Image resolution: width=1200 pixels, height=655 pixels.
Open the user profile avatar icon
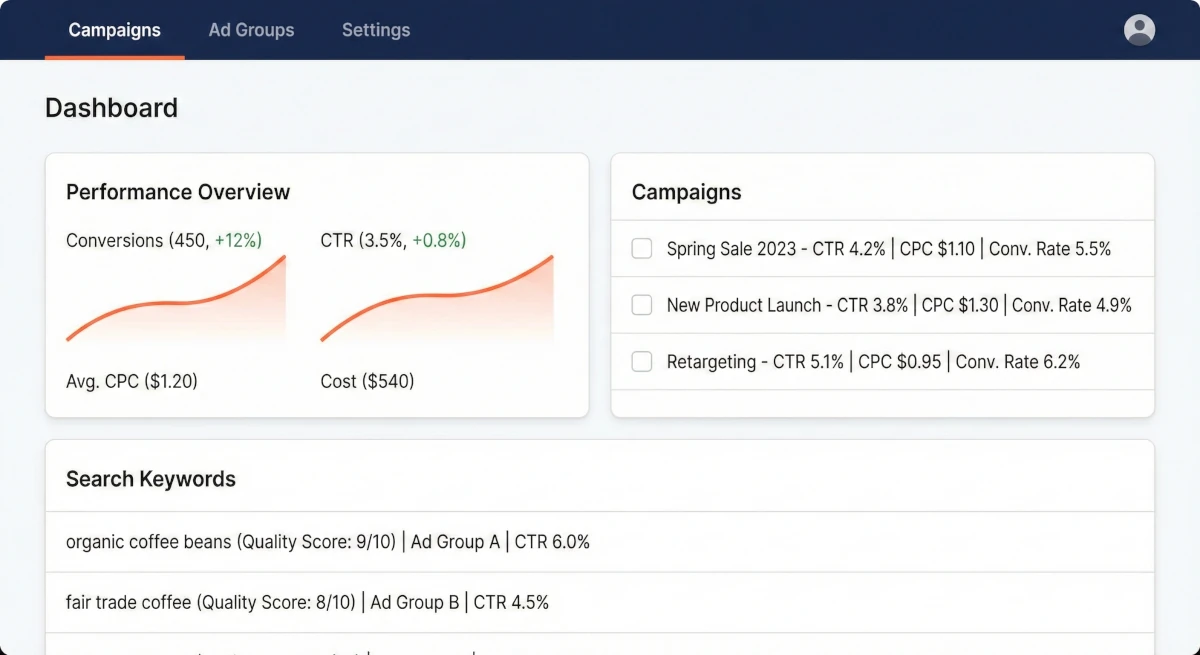click(1139, 30)
